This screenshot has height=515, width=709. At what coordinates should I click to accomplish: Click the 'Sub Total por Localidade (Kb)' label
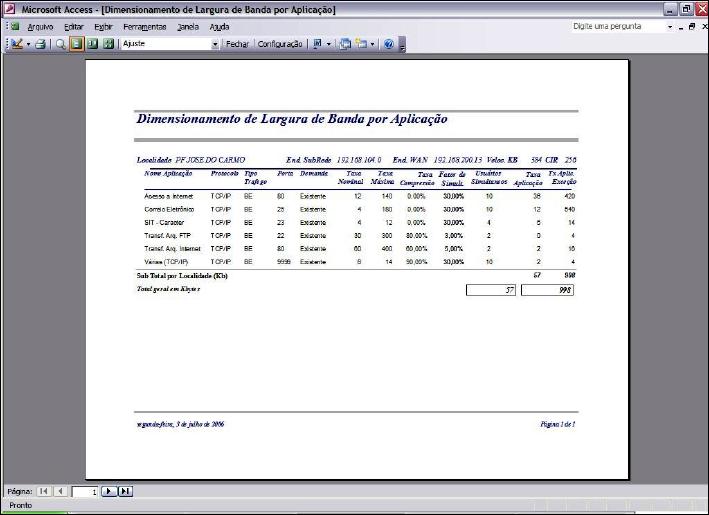[182, 276]
